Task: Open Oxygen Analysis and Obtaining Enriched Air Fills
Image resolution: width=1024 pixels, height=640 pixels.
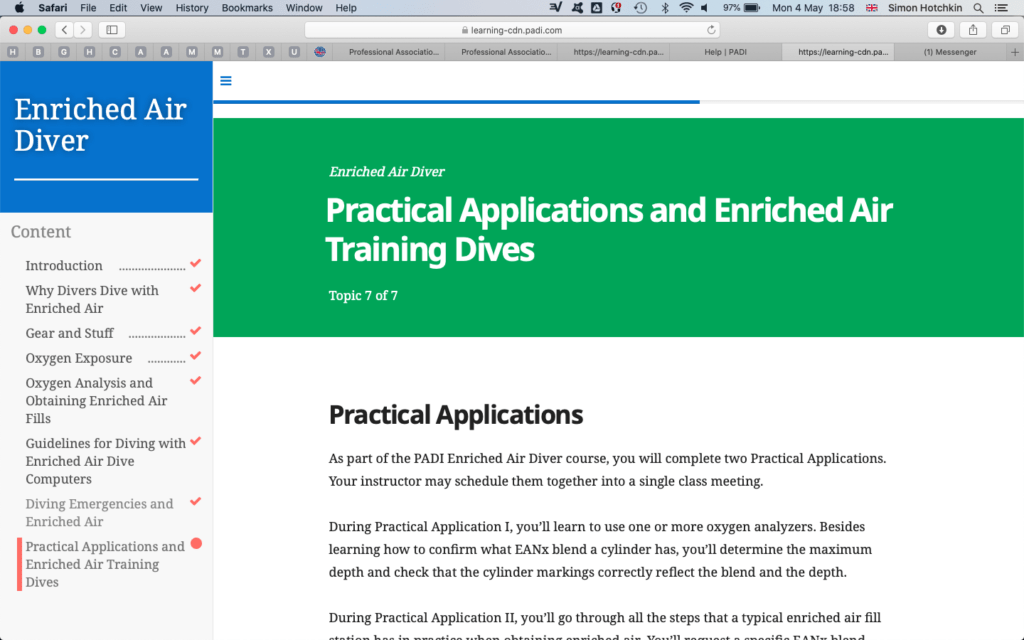Action: click(96, 400)
